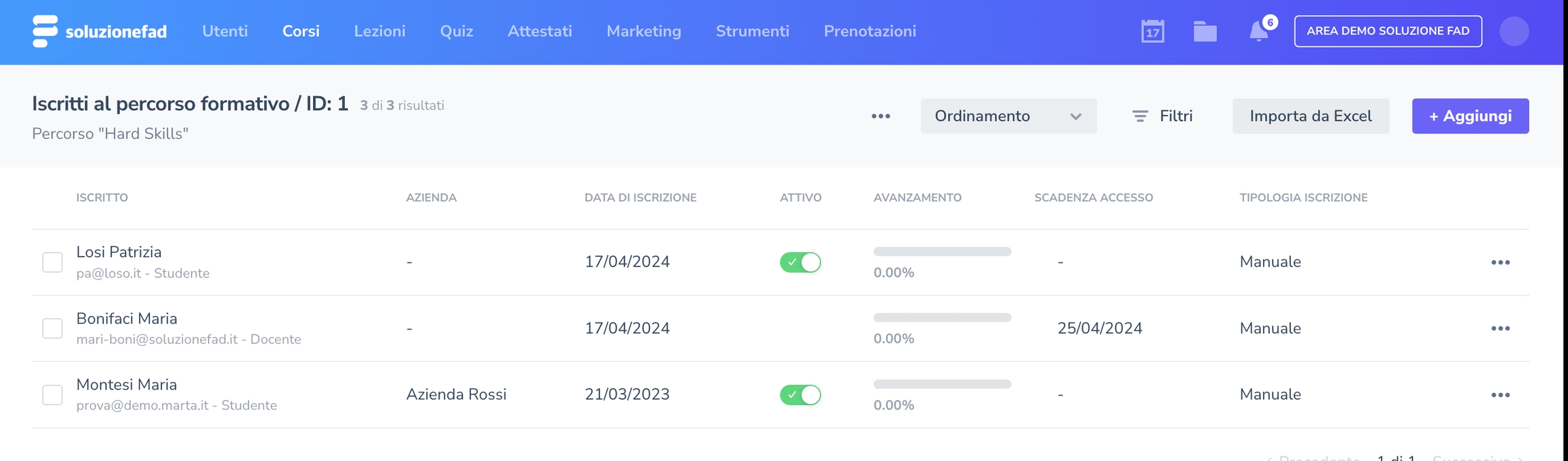Select checkbox for Bonifaci Maria
This screenshot has height=461, width=1568.
point(52,328)
